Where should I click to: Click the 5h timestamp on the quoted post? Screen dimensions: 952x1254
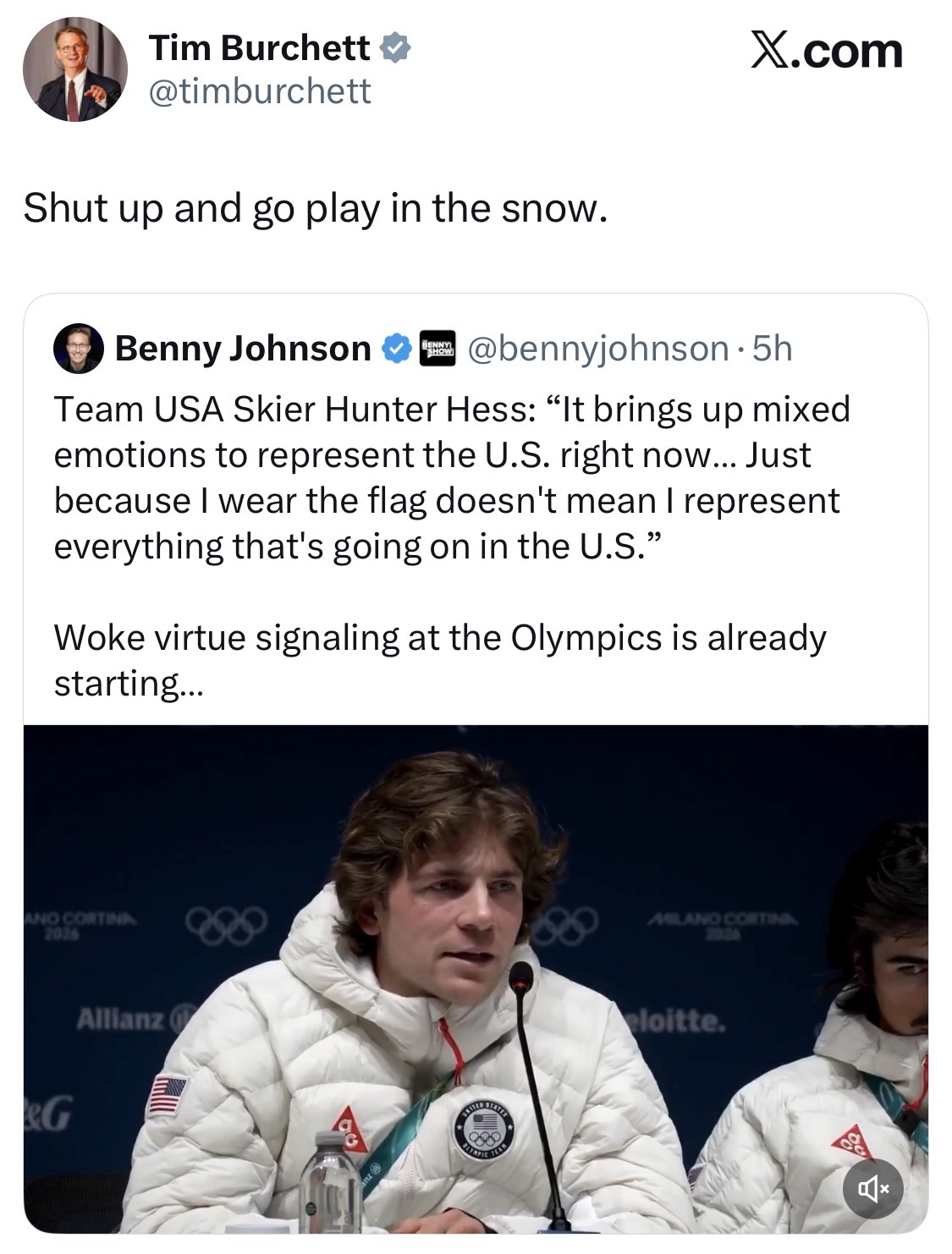[x=772, y=349]
